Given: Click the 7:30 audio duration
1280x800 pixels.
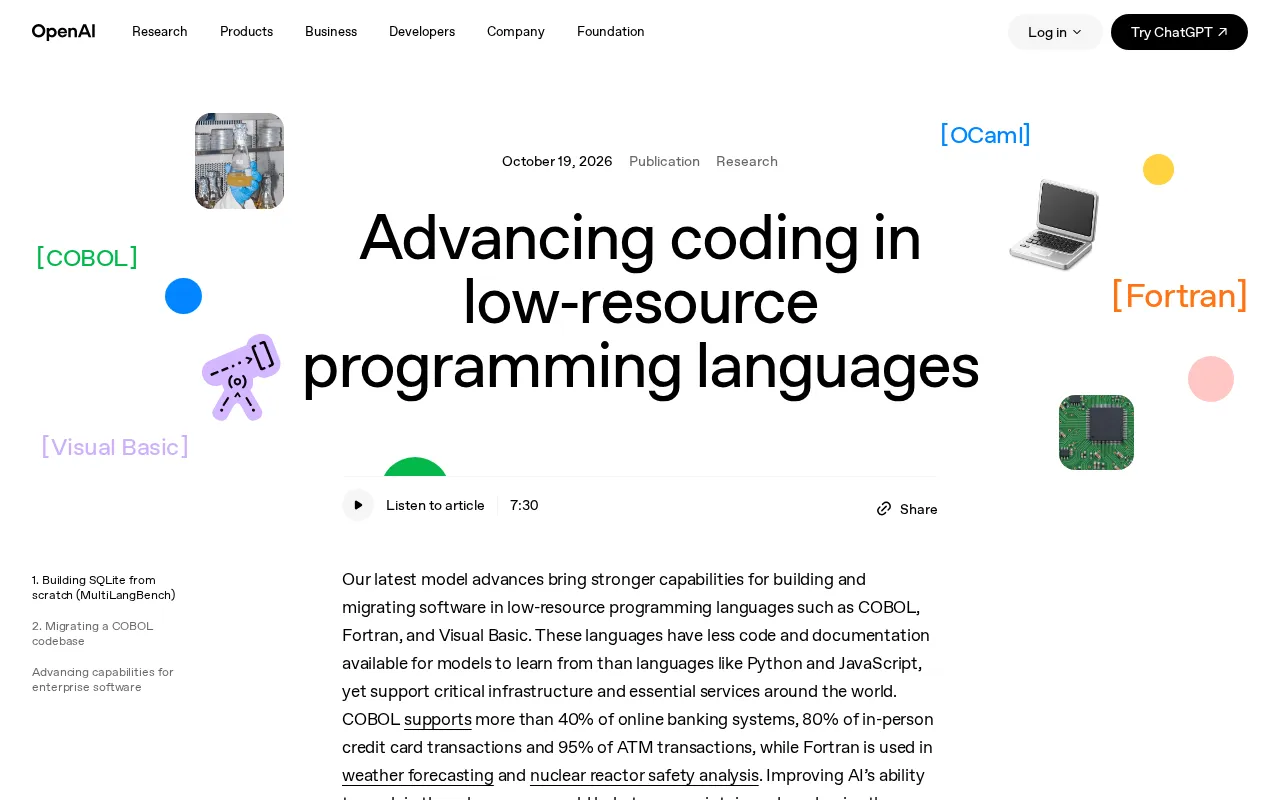Looking at the screenshot, I should coord(524,505).
